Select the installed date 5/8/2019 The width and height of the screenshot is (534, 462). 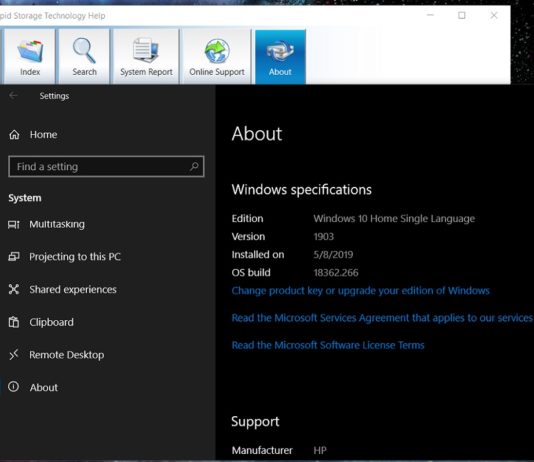[333, 255]
